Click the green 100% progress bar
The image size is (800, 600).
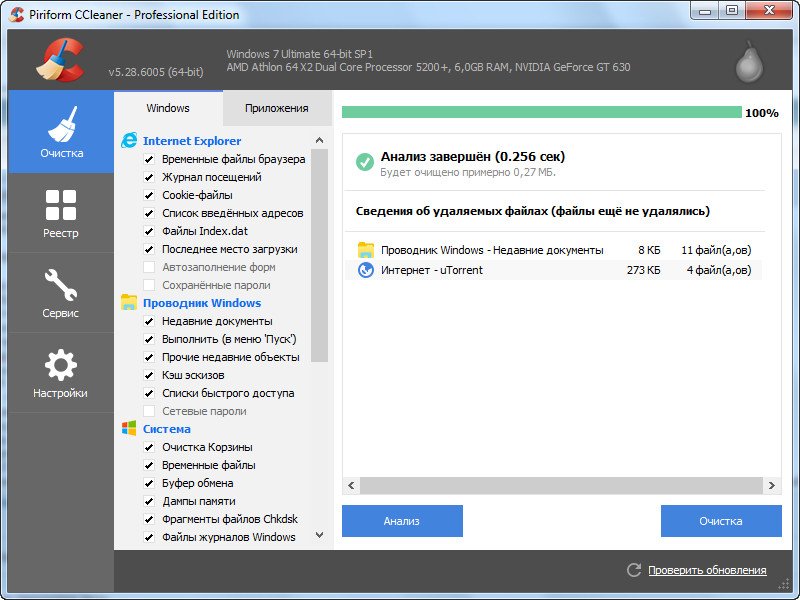pyautogui.click(x=541, y=112)
